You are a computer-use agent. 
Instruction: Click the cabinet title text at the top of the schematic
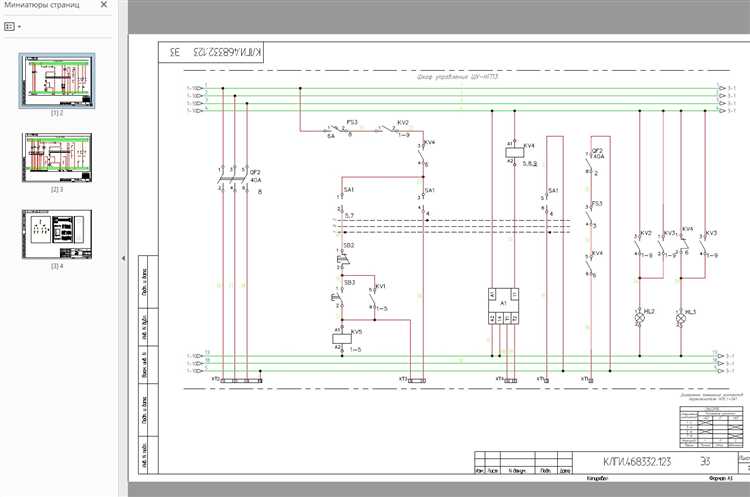458,77
